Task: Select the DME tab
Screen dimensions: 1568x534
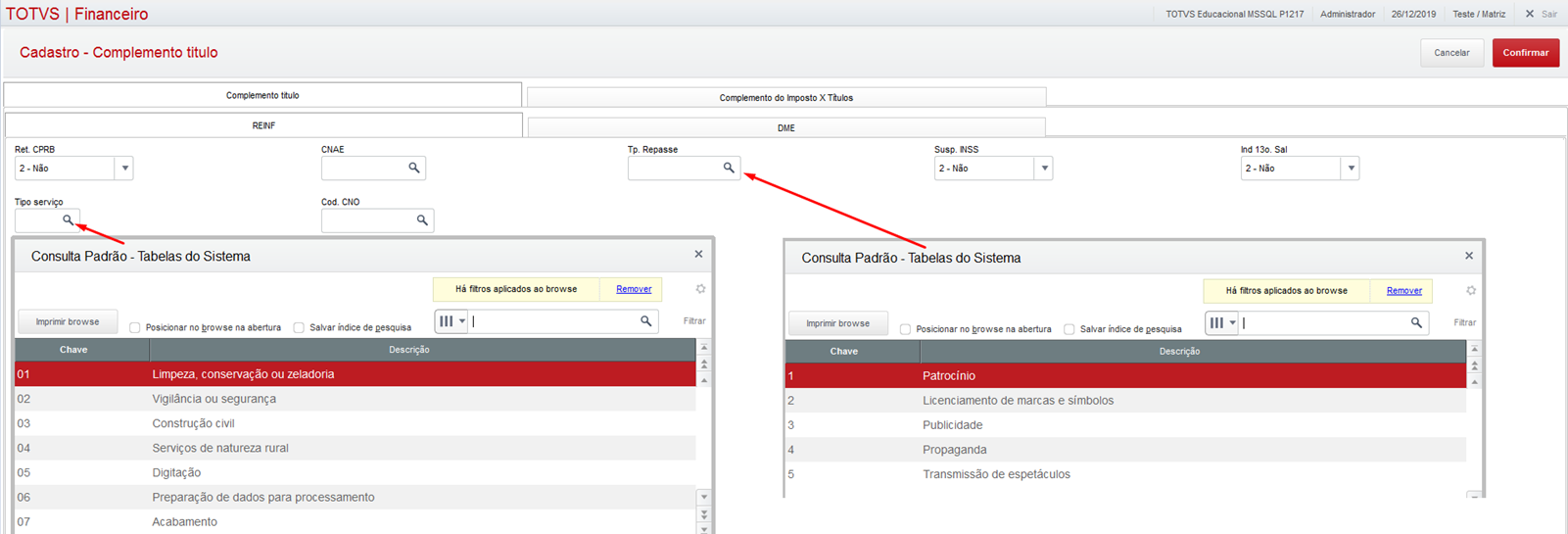Action: point(786,128)
